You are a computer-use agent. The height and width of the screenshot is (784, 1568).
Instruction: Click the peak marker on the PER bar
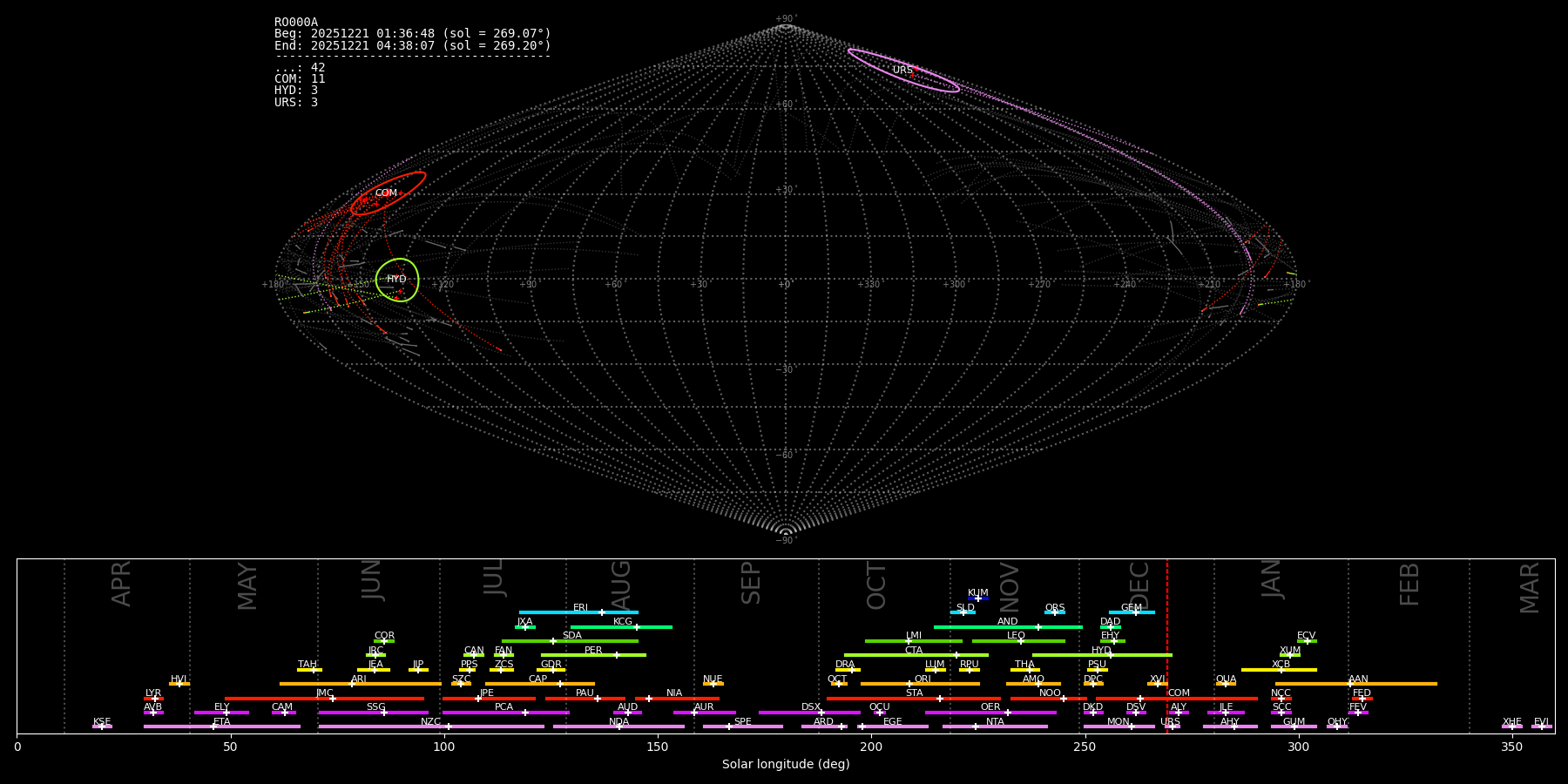point(616,655)
